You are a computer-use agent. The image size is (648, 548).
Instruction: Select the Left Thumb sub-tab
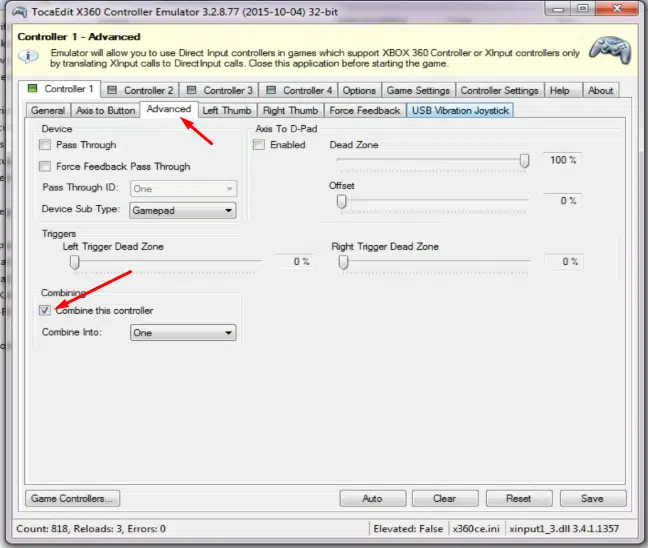(x=227, y=110)
